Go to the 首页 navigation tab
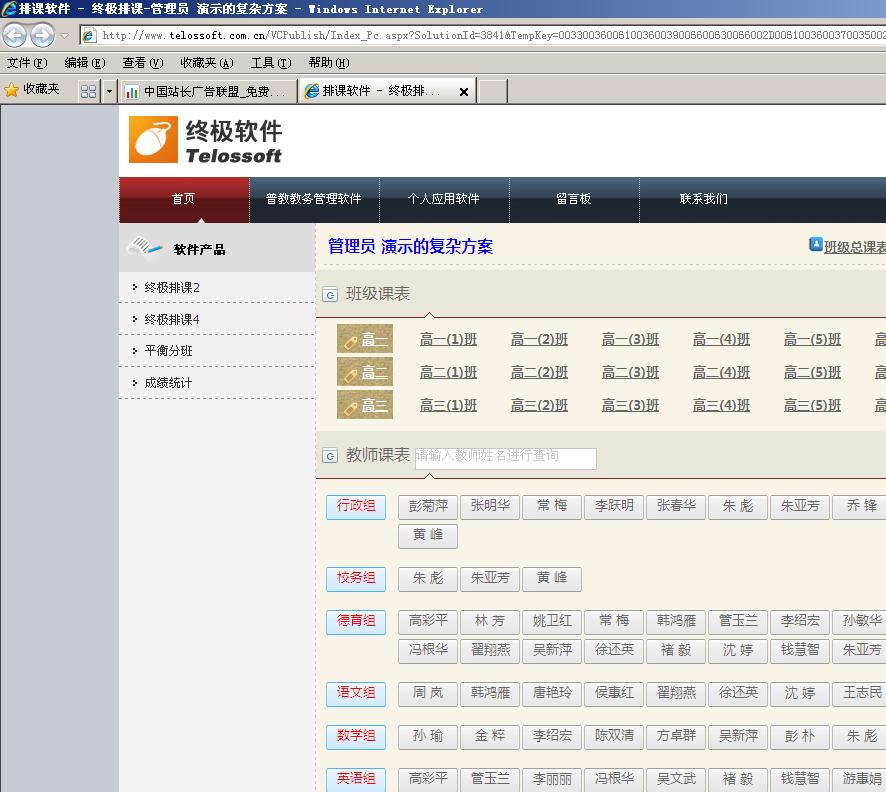The height and width of the screenshot is (792, 886). [184, 199]
